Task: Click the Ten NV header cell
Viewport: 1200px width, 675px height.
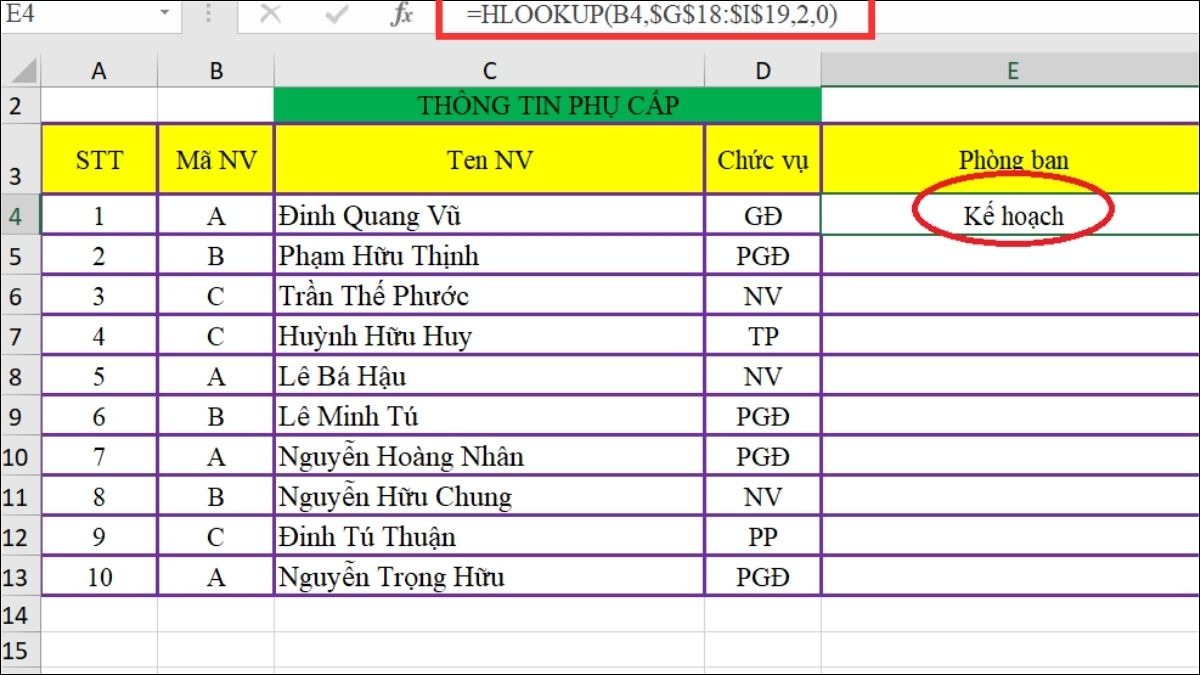Action: coord(489,160)
